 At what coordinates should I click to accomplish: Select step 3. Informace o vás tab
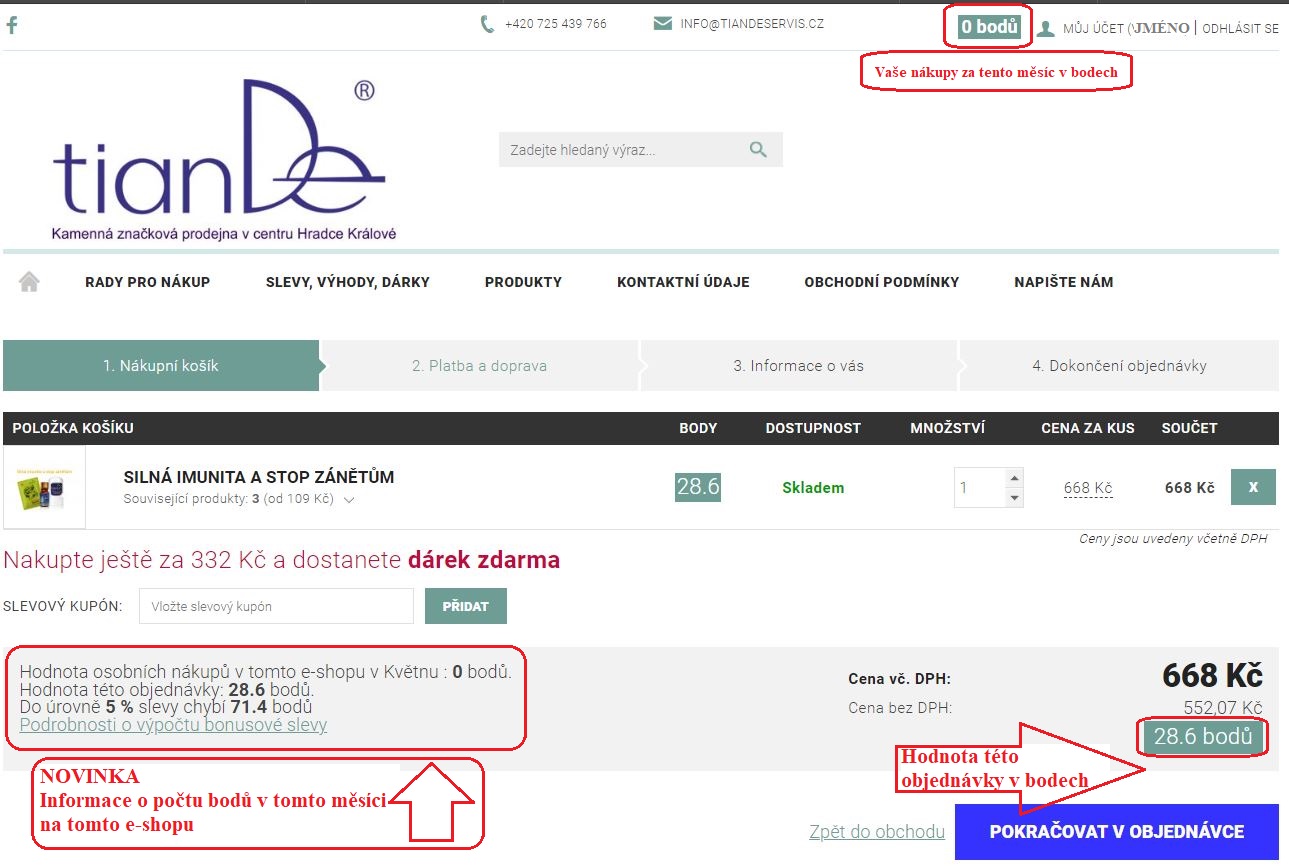coord(798,365)
